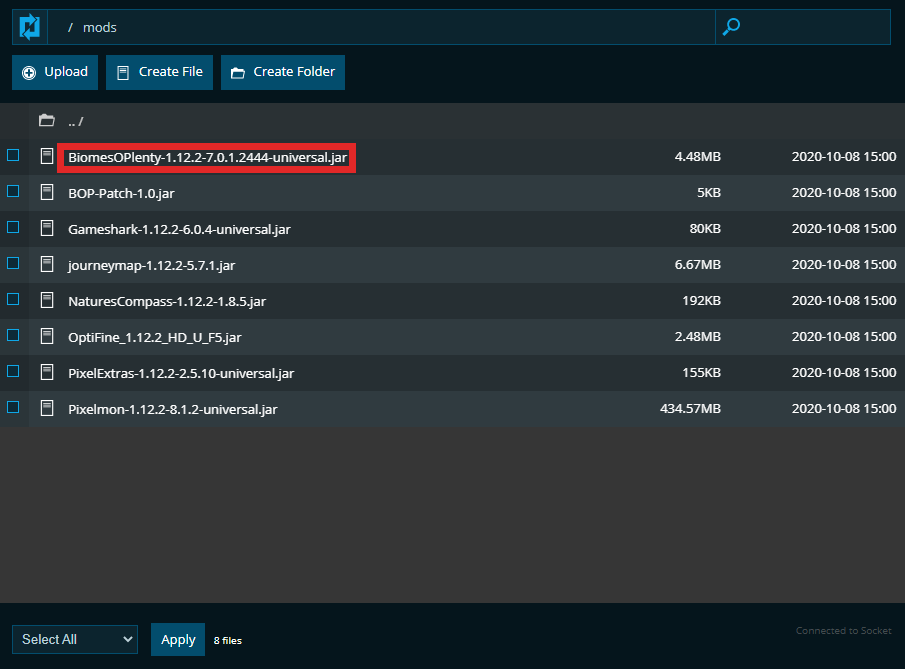Viewport: 905px width, 669px height.
Task: Click the mods path breadcrumb
Action: point(100,28)
